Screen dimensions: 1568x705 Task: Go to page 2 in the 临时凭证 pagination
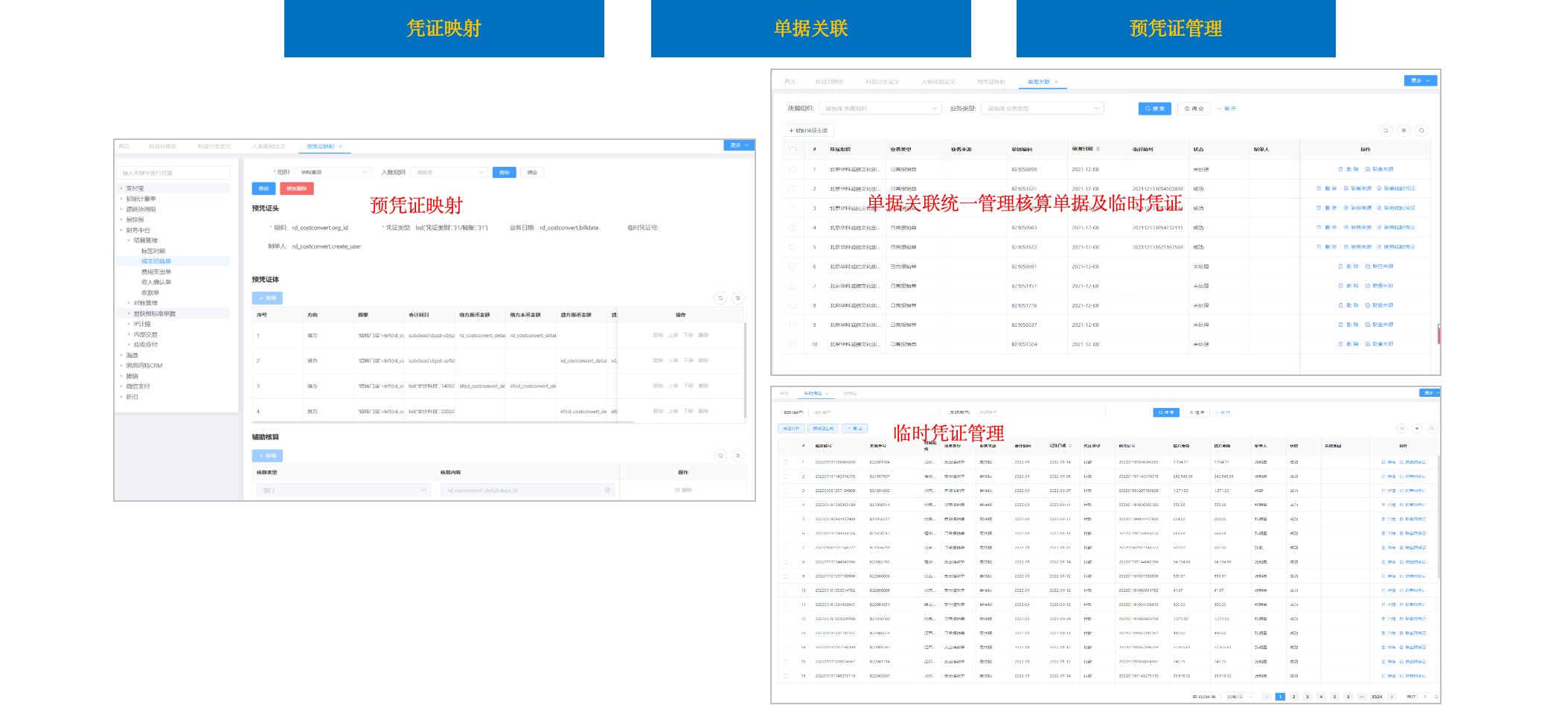click(1294, 697)
